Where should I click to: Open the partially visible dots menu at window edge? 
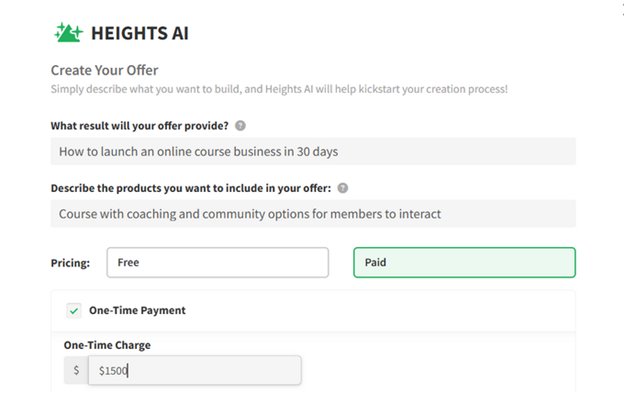[x=622, y=10]
